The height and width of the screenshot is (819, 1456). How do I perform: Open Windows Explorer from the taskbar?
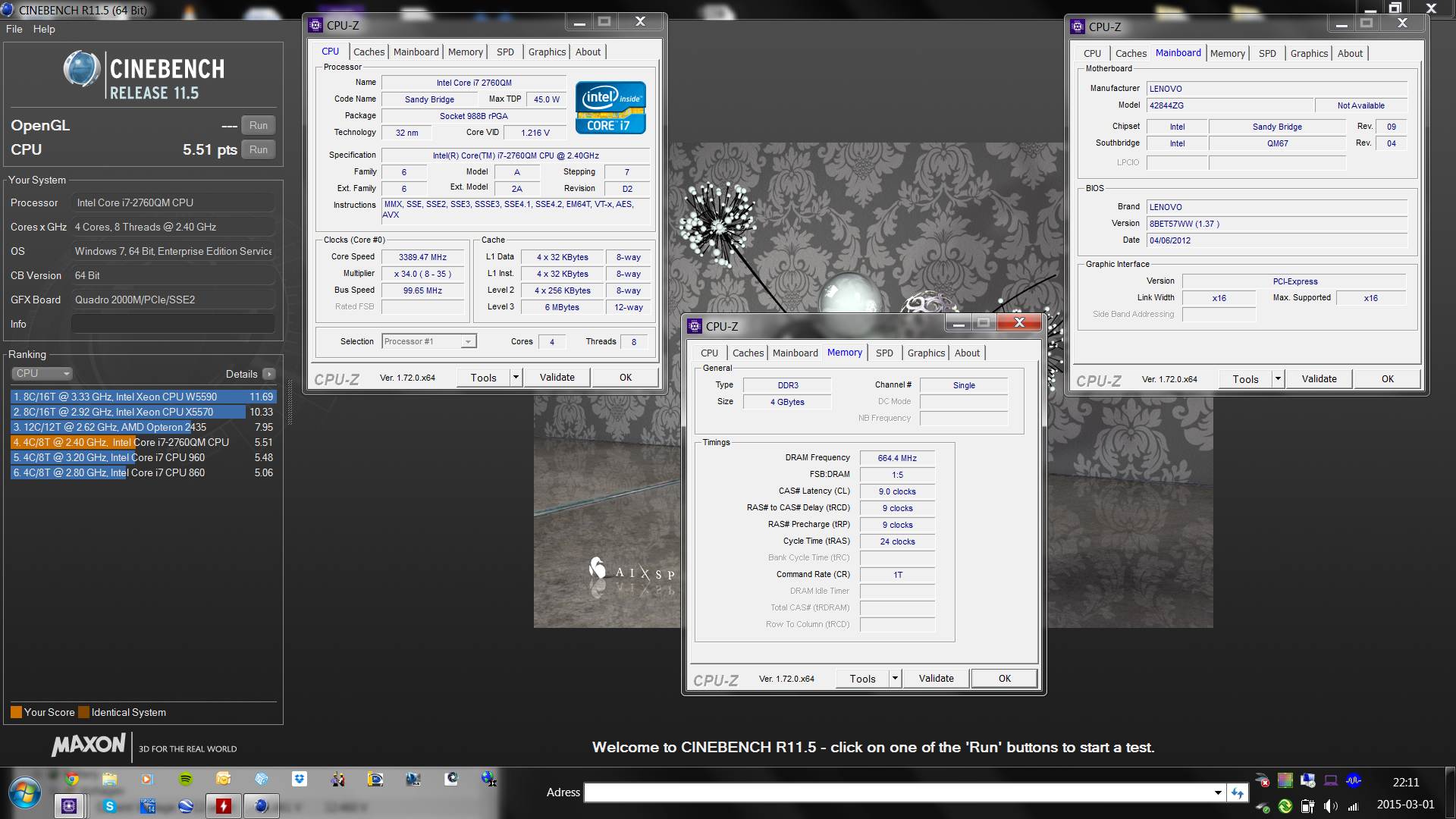click(110, 779)
